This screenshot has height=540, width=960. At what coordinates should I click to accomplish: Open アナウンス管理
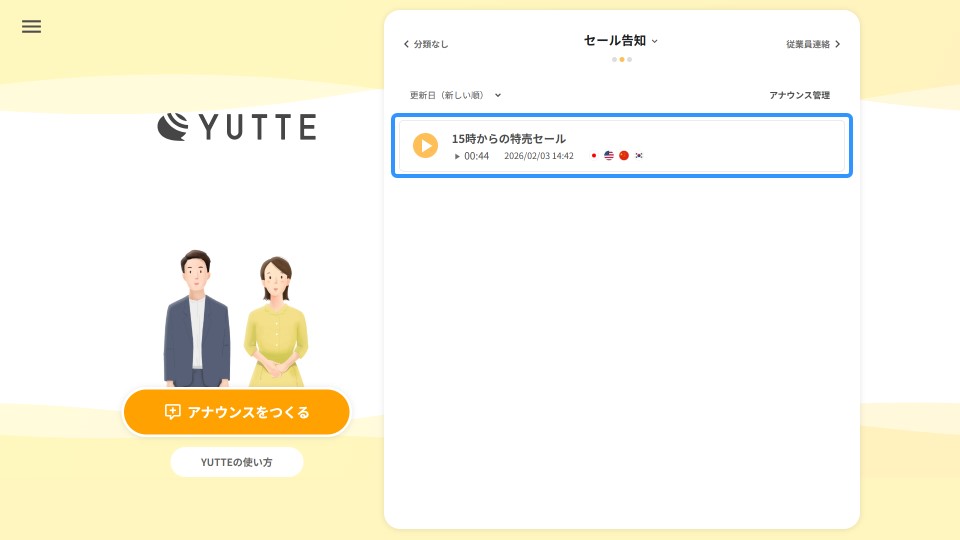click(x=799, y=95)
